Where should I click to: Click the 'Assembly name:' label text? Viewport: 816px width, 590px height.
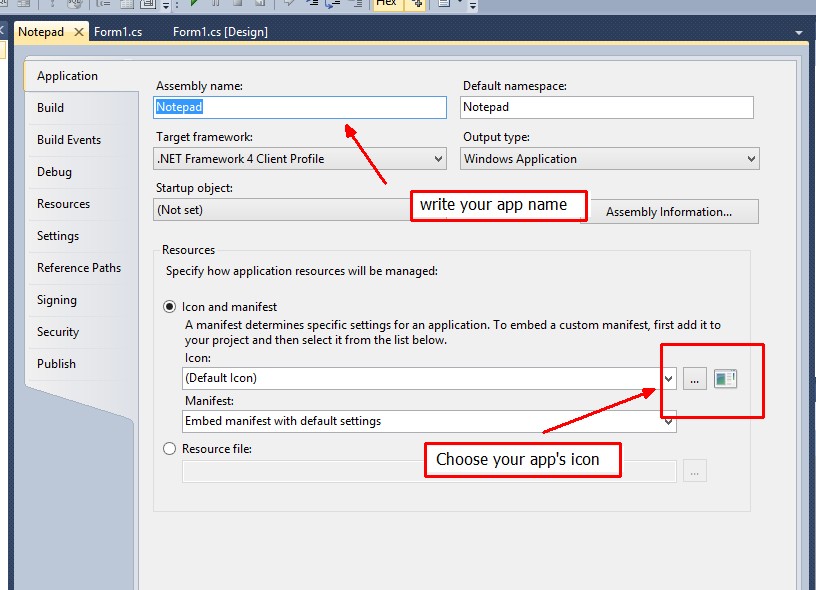(x=199, y=86)
